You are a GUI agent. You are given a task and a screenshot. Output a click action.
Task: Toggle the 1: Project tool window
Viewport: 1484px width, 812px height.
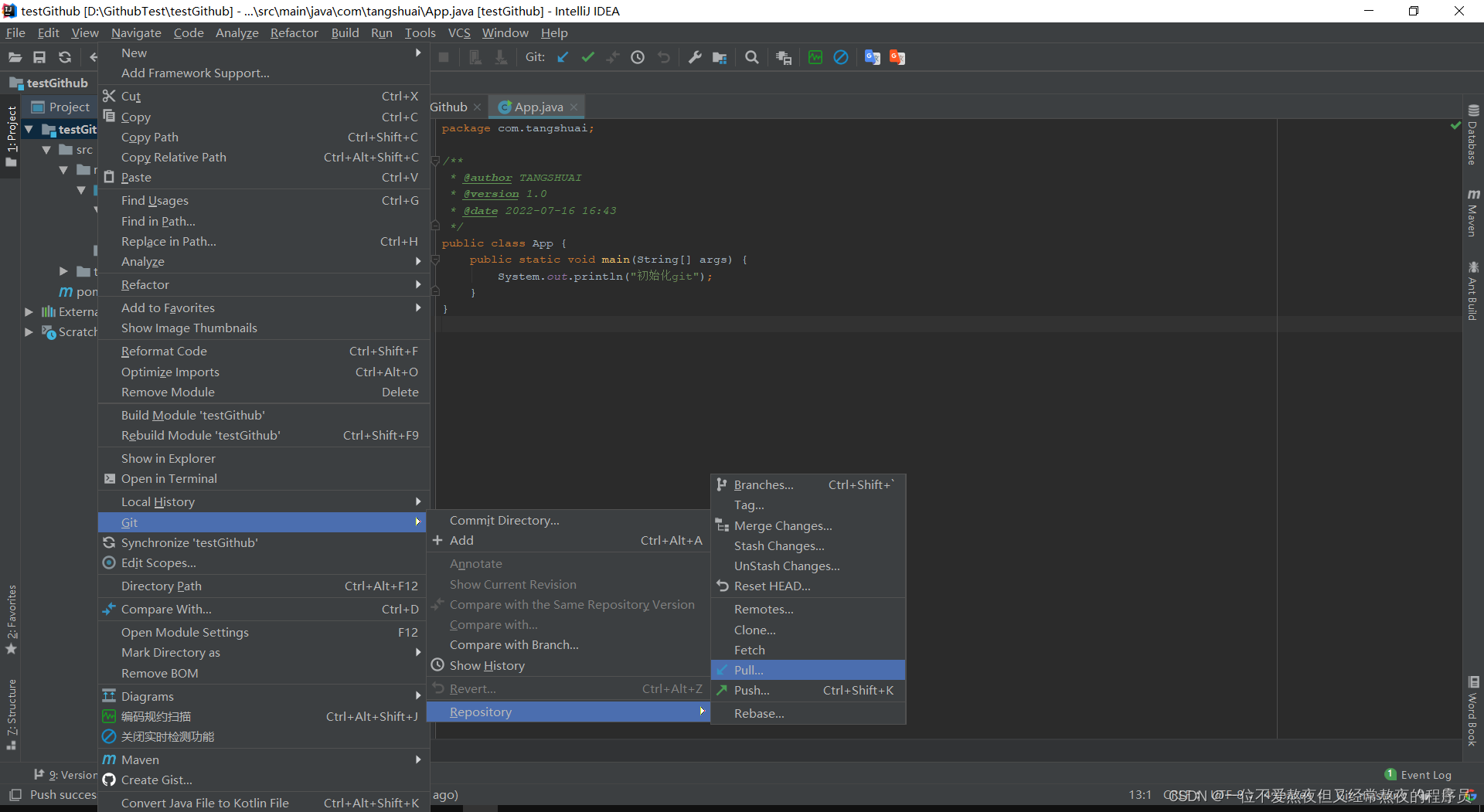(12, 137)
